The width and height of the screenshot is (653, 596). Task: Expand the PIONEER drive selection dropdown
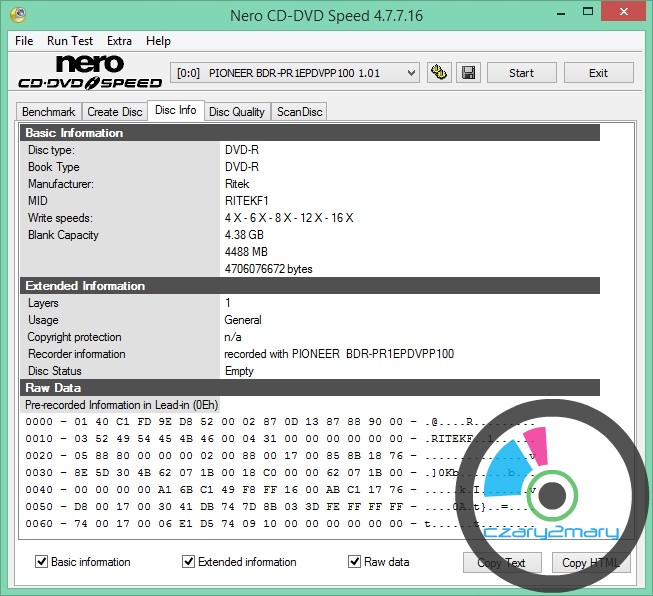click(411, 73)
